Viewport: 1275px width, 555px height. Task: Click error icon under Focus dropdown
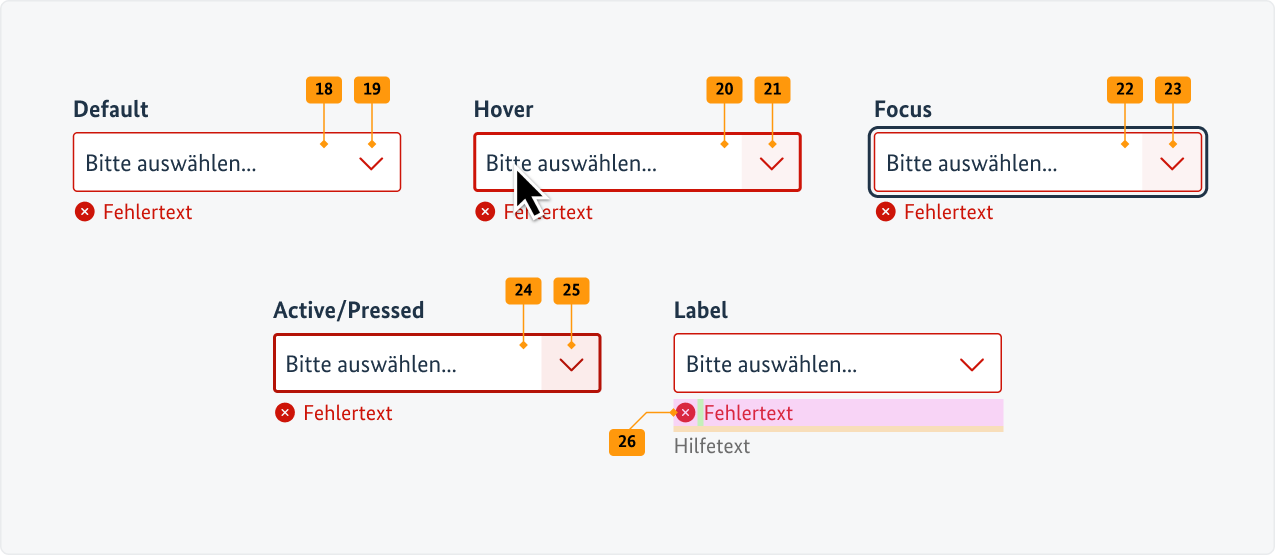[885, 212]
